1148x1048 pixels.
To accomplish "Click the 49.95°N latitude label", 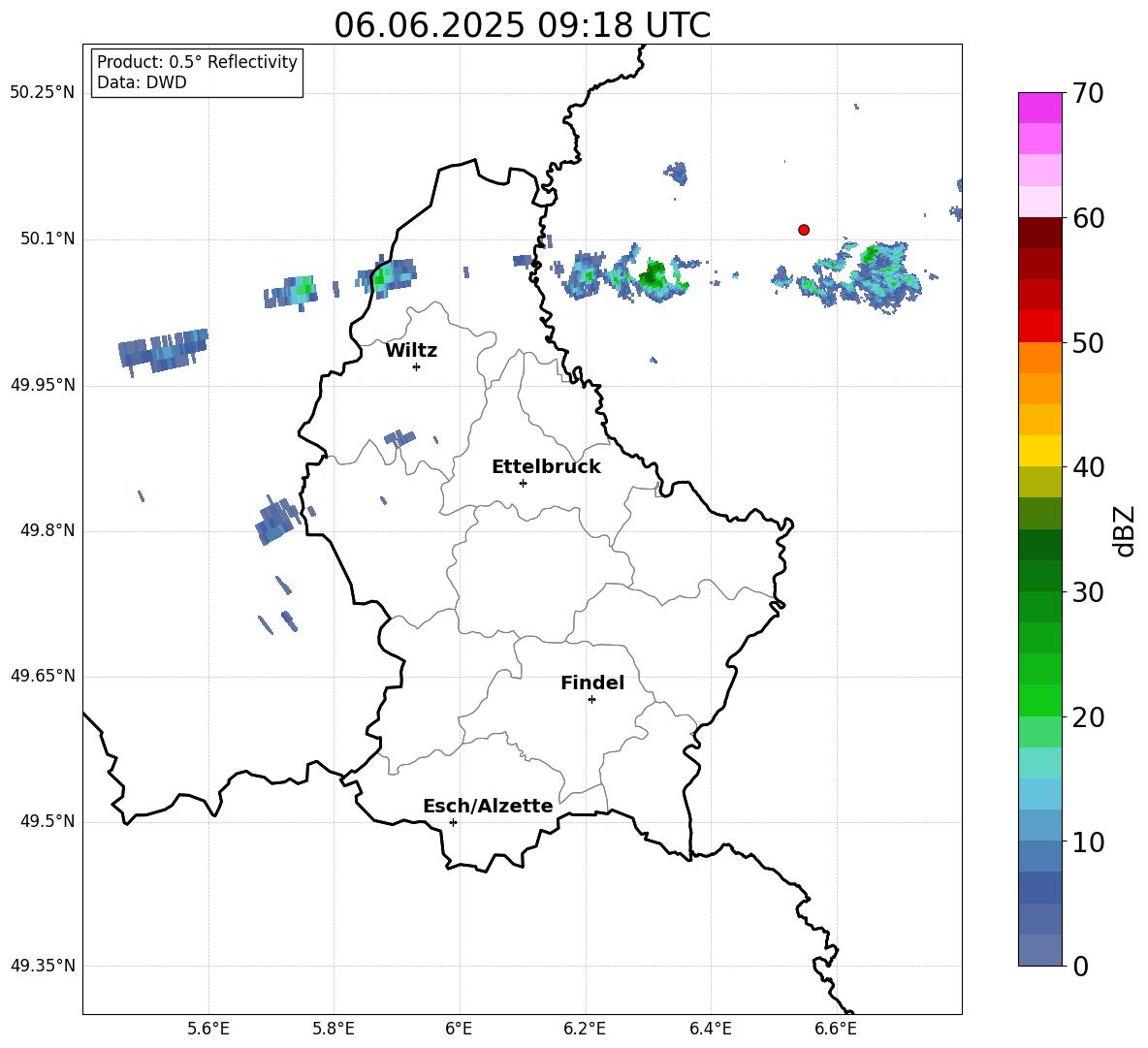I will [43, 385].
